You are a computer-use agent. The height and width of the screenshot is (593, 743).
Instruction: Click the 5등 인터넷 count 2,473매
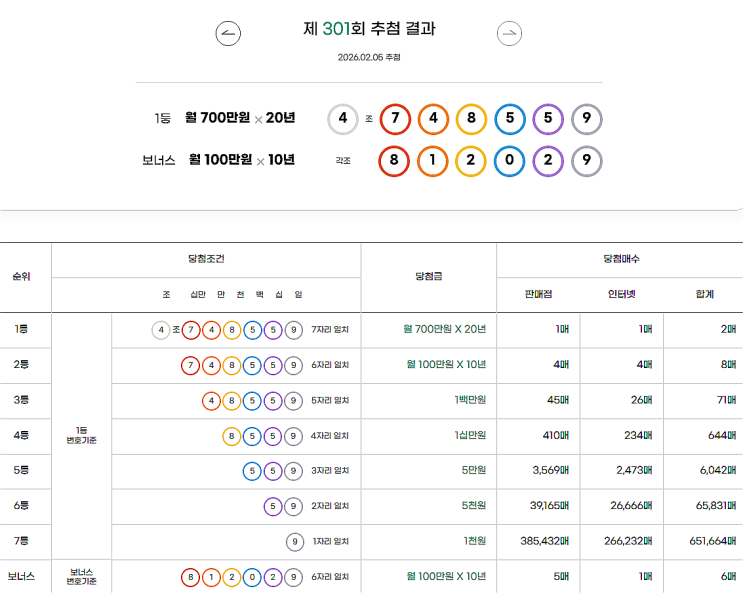(x=634, y=470)
